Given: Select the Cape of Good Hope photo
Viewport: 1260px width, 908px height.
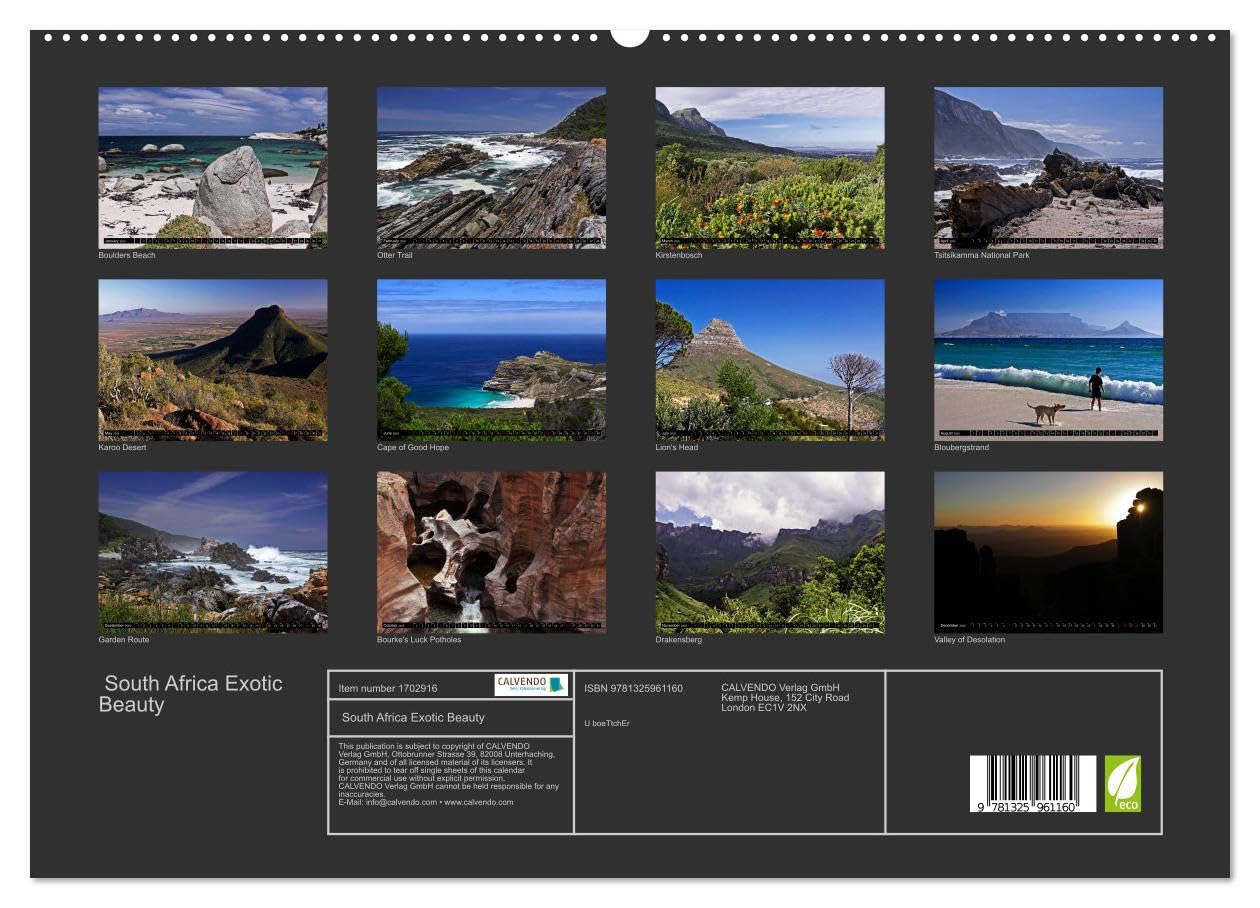Looking at the screenshot, I should (491, 360).
